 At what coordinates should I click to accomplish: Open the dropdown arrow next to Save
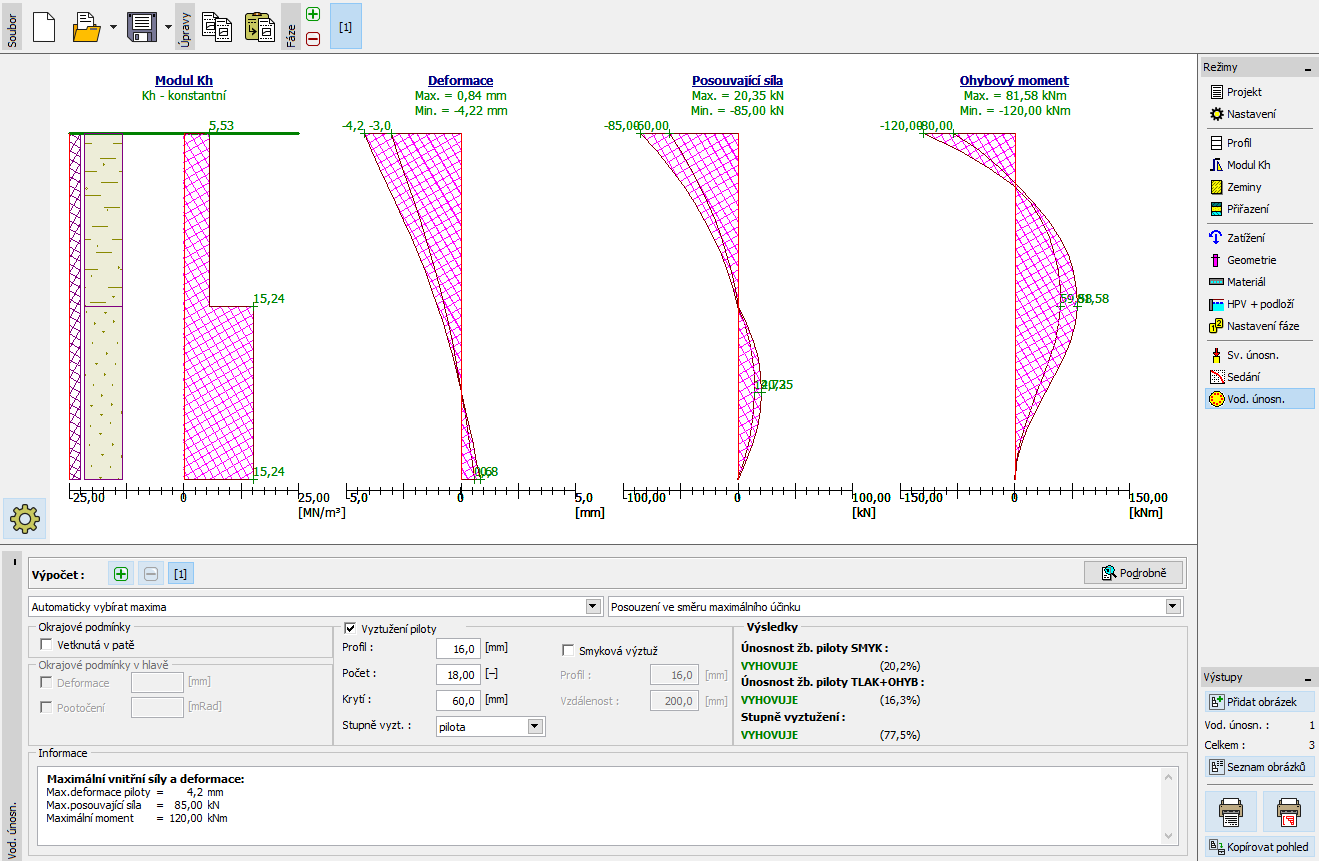(x=166, y=27)
